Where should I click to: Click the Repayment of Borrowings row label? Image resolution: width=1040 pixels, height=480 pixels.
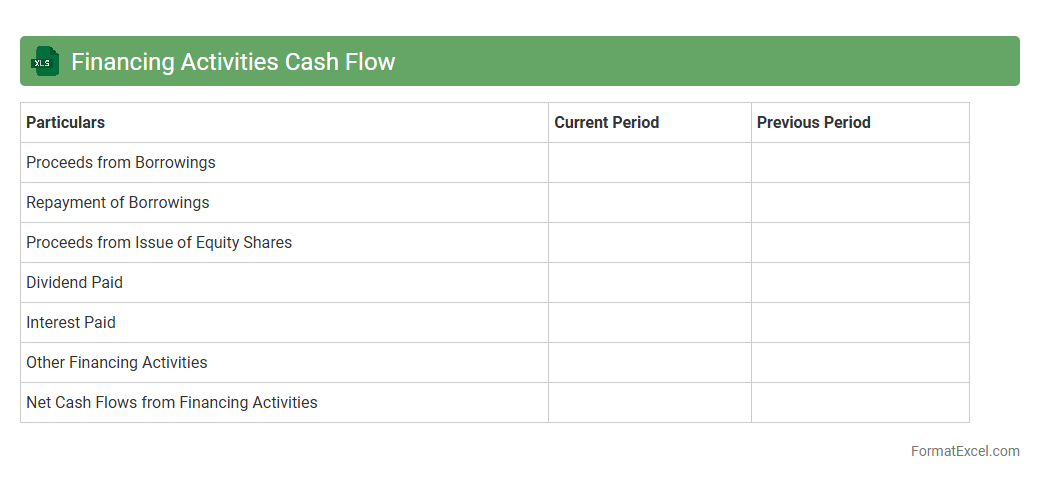point(118,202)
